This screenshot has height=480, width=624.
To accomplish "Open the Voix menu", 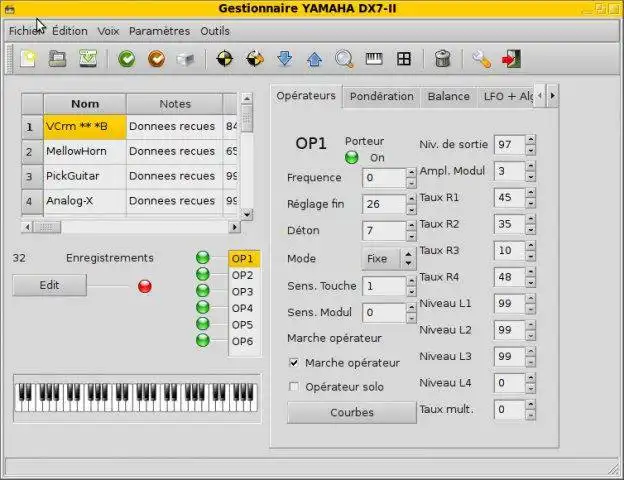I will [x=108, y=31].
